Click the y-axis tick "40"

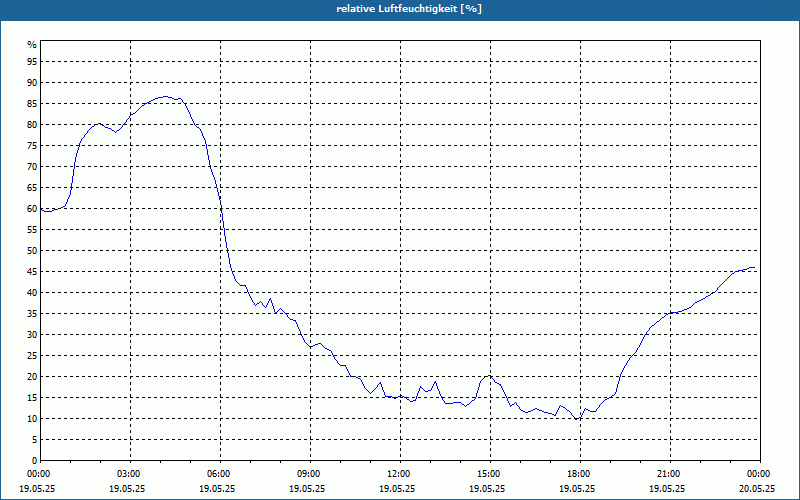pos(32,293)
